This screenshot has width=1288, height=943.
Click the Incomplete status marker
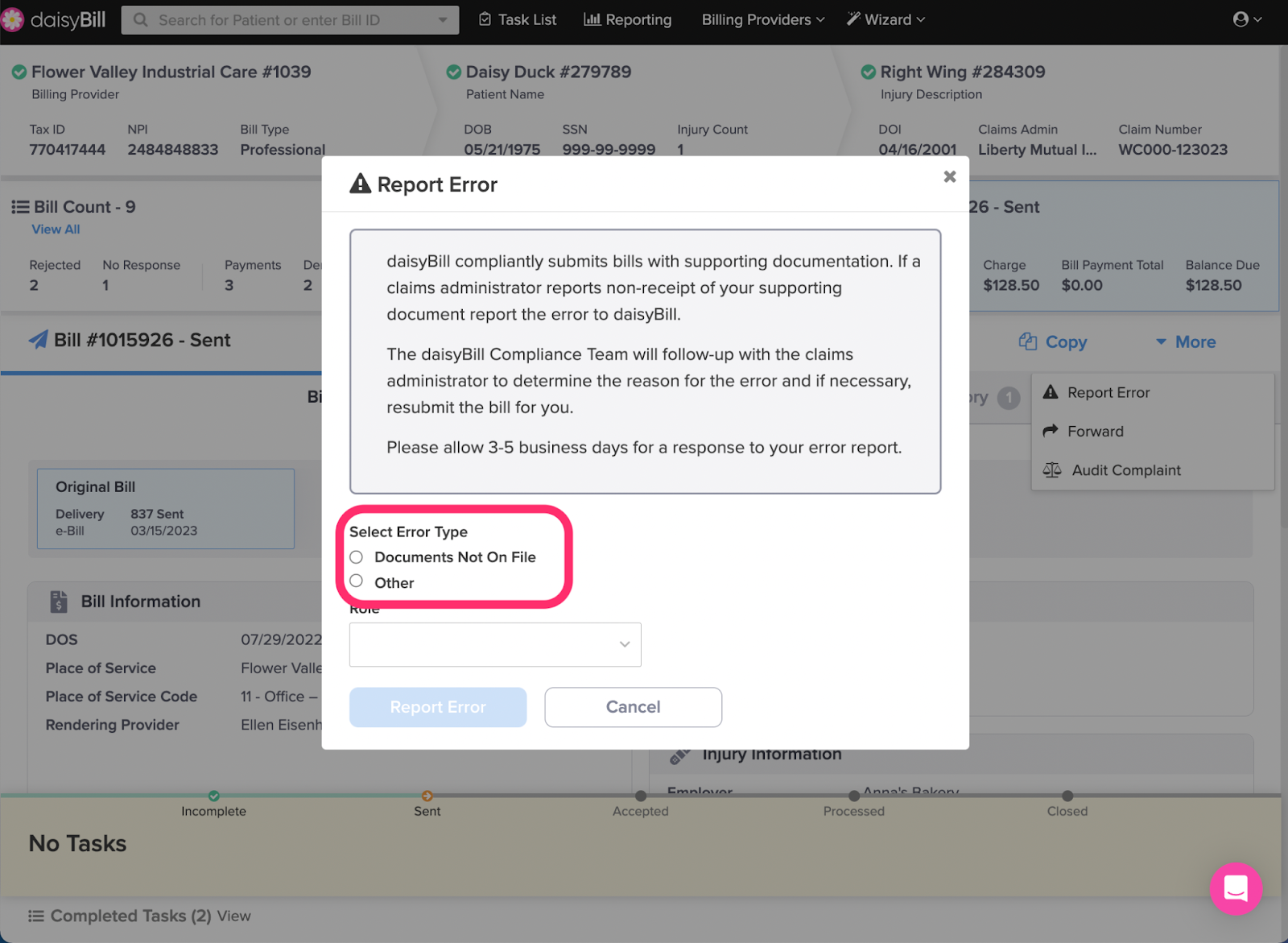pos(213,796)
